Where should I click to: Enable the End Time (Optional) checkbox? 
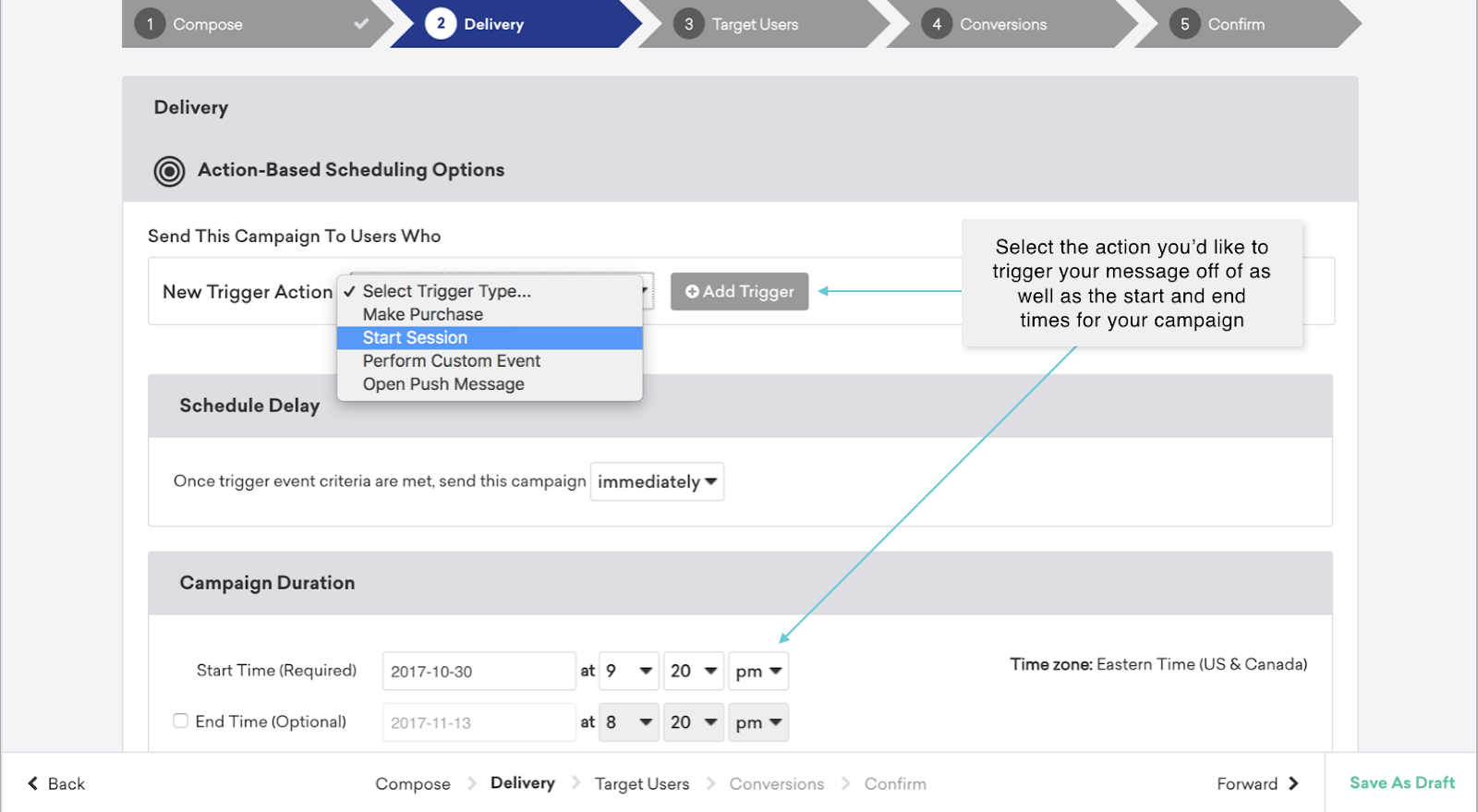(181, 721)
